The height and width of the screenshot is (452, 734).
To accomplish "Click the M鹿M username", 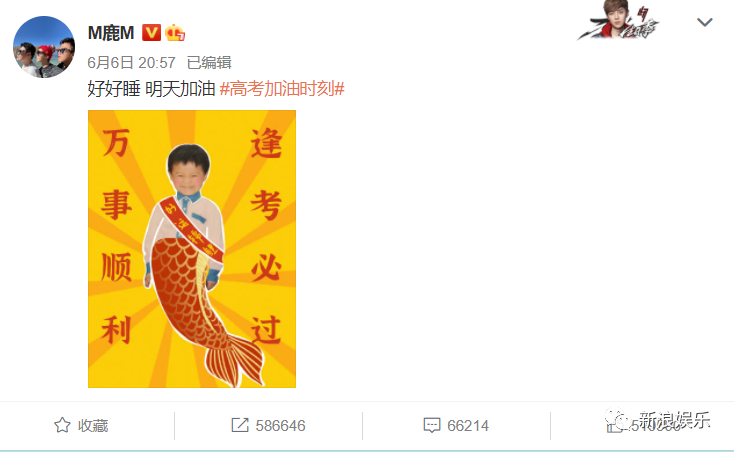I will click(x=111, y=33).
